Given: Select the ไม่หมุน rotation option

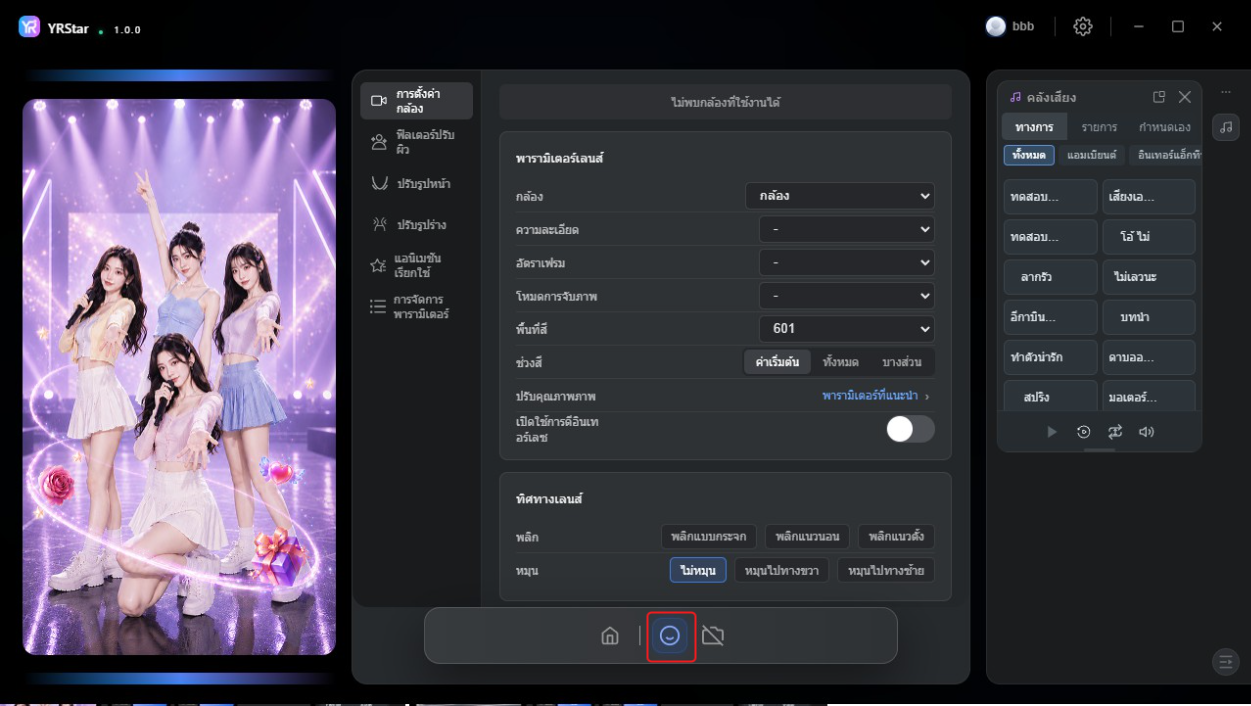Looking at the screenshot, I should click(x=698, y=570).
